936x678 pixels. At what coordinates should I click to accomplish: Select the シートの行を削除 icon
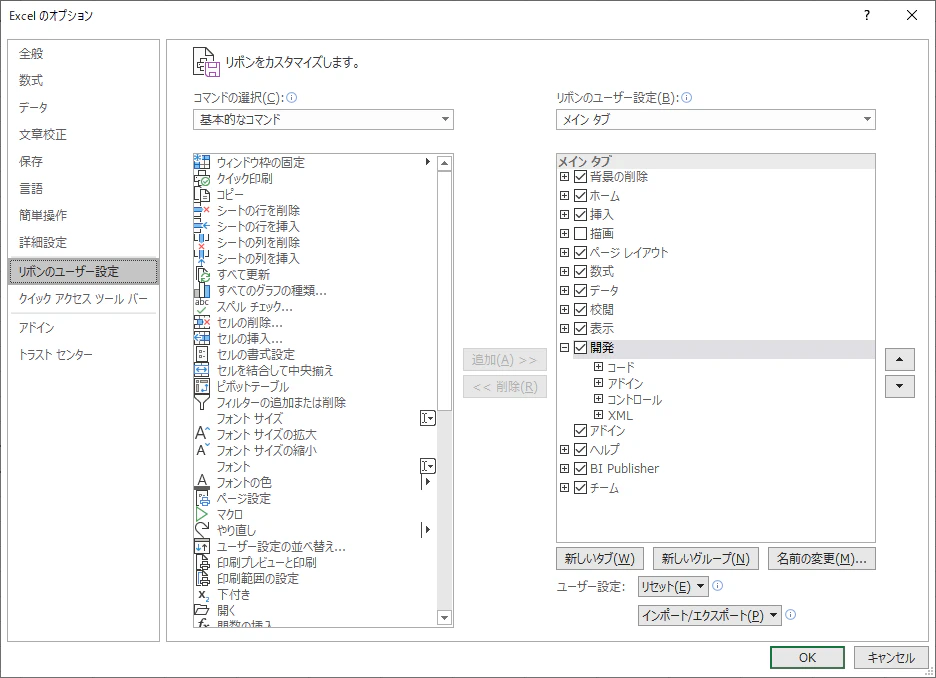tap(202, 210)
